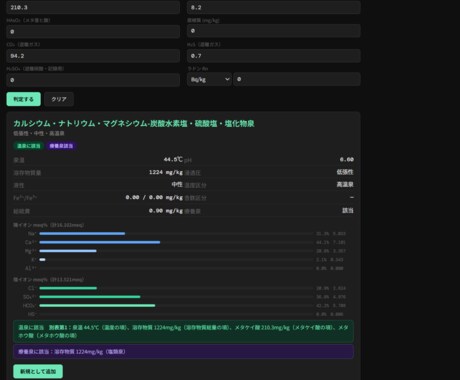
Task: Click the 判定する button
Action: coord(24,99)
